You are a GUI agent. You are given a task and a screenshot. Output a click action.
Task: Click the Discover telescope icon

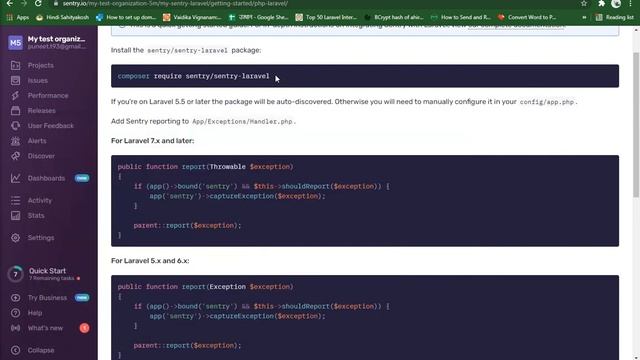pos(16,156)
